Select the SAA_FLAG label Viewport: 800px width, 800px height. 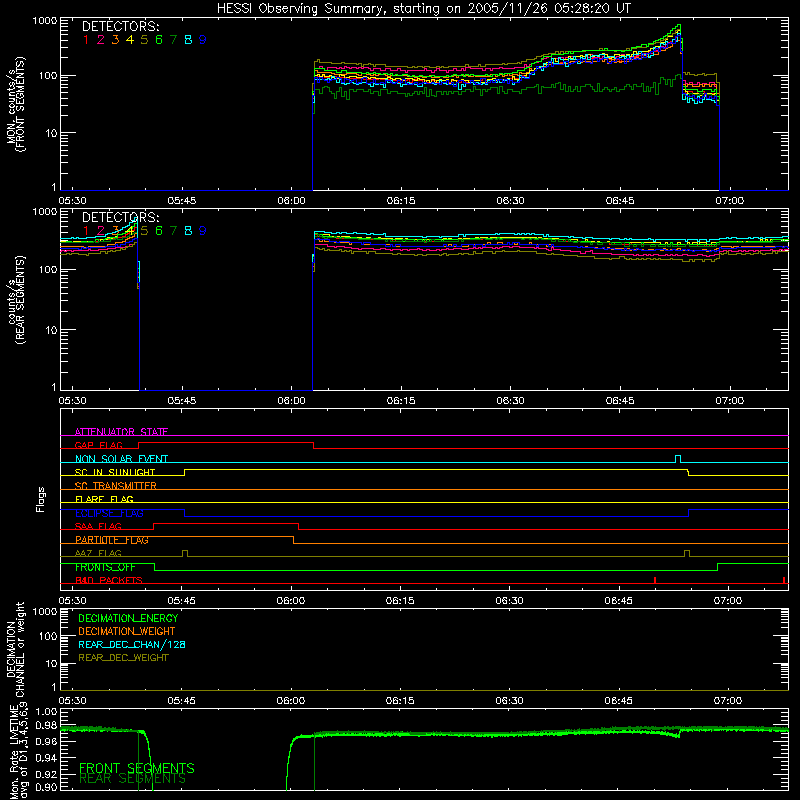click(98, 526)
